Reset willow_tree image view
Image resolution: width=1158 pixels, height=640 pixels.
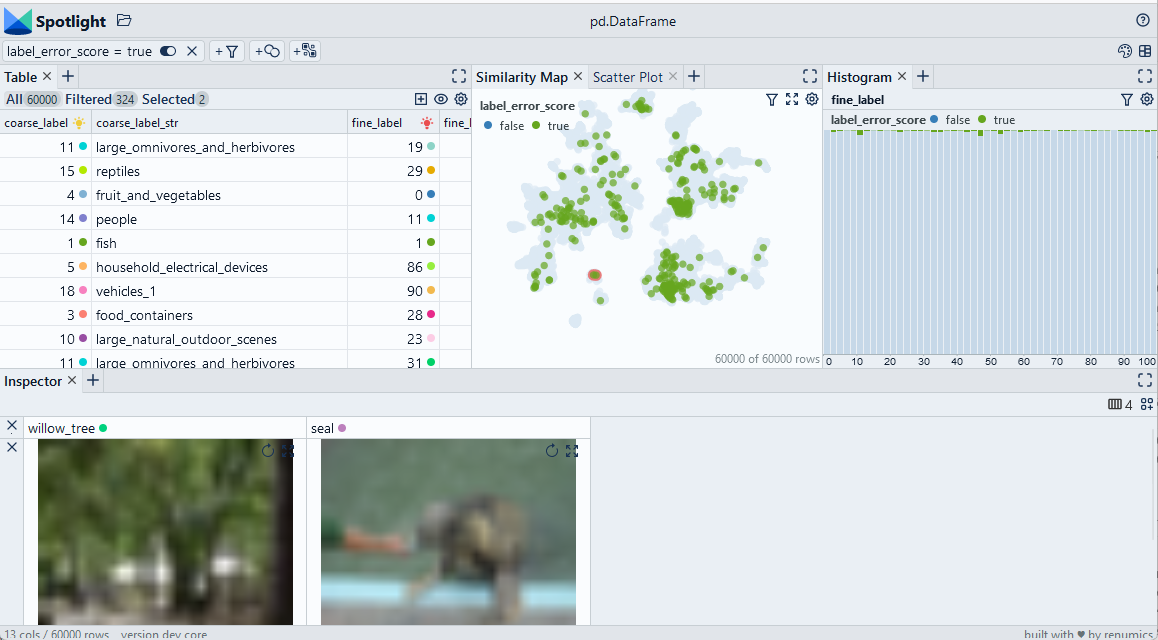267,450
